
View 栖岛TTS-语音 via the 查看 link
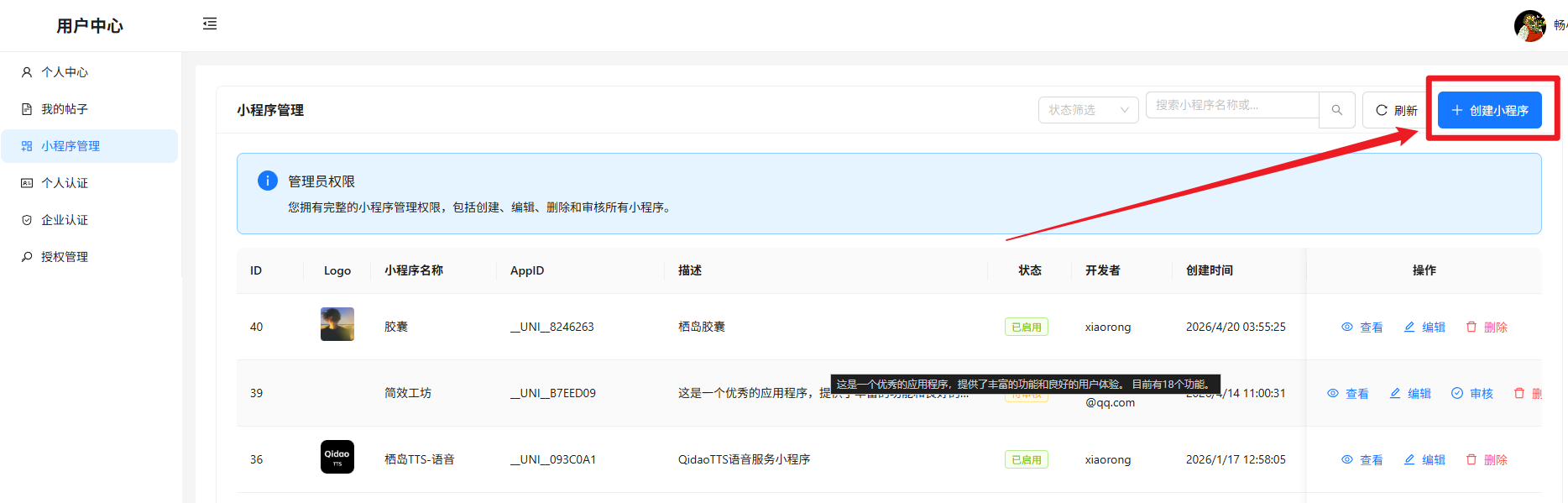click(1362, 459)
